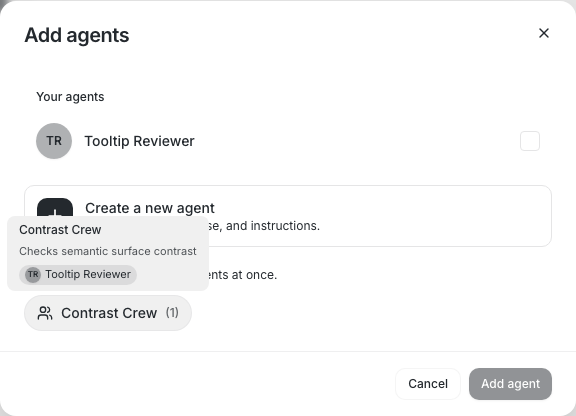Click Tooltip Reviewer chip inside the tooltip
This screenshot has width=576, height=416.
[x=78, y=275]
